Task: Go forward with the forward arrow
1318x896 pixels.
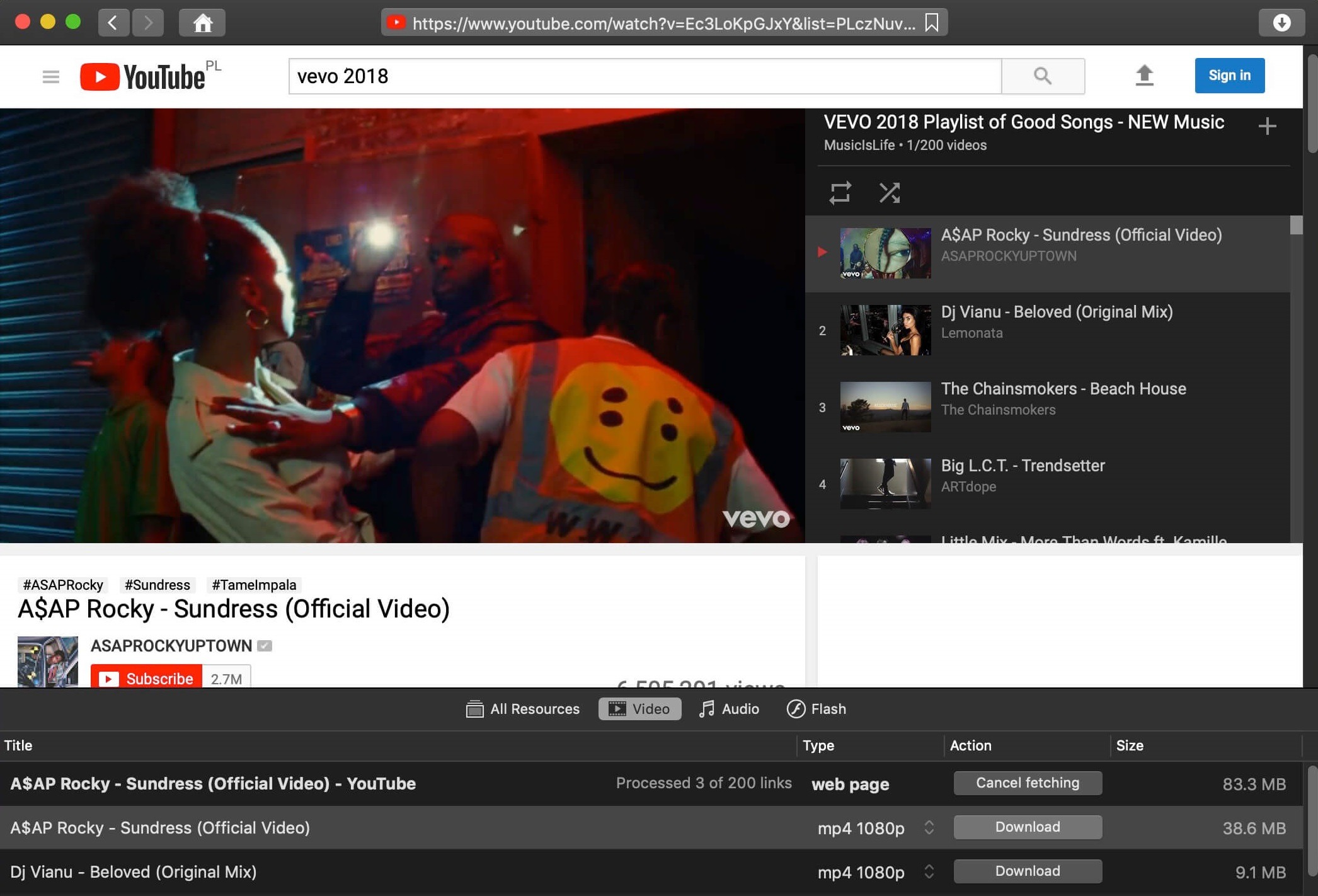Action: point(148,23)
